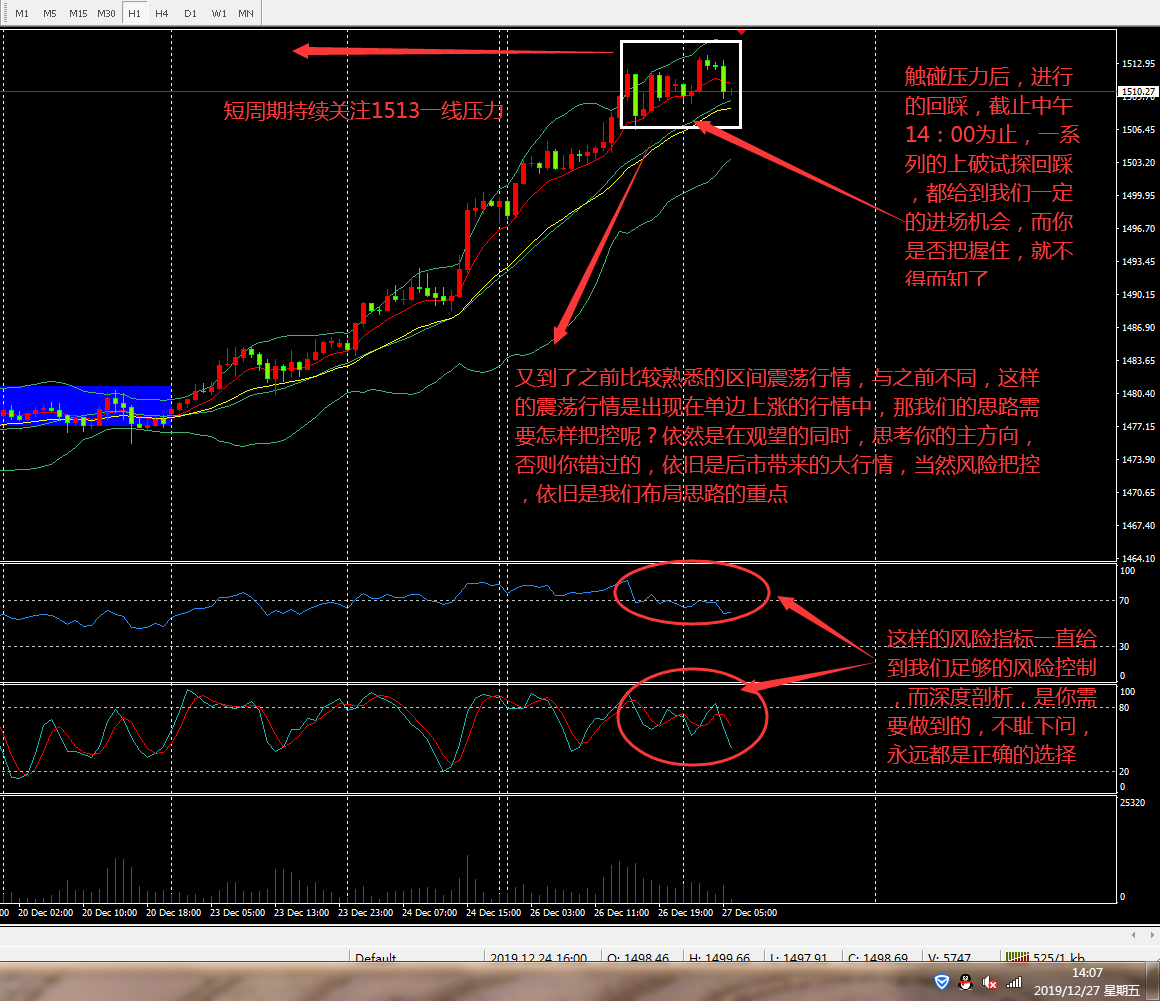Click the muted volume speaker icon
The width and height of the screenshot is (1160, 1001).
pos(989,983)
